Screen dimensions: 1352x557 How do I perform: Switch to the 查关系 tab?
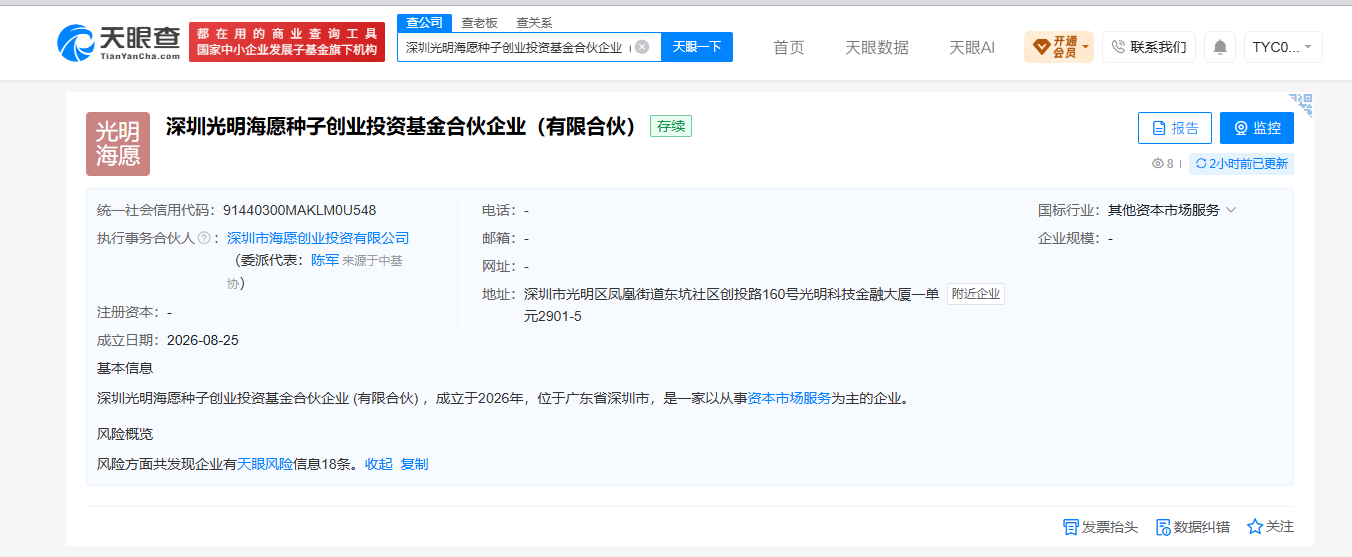(534, 22)
